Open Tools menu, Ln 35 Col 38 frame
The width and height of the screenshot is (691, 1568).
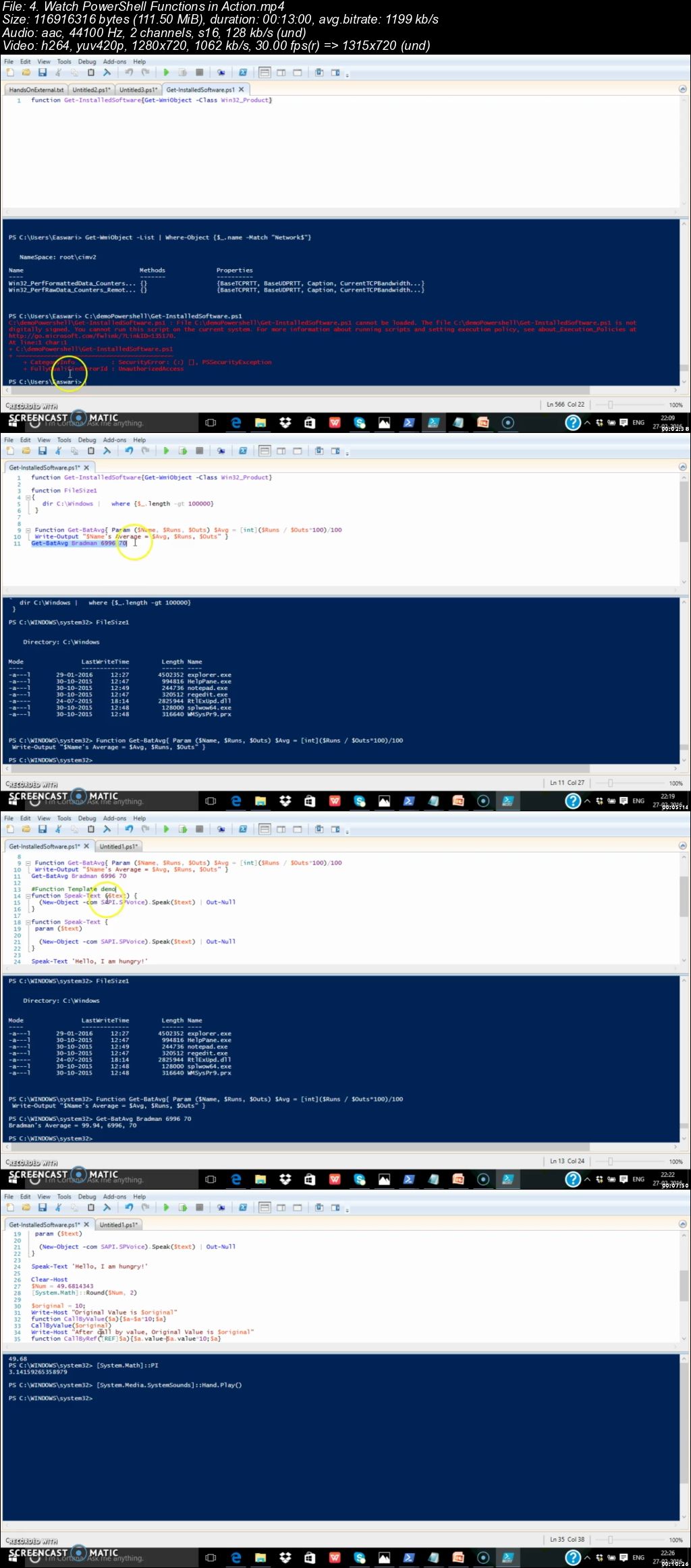click(64, 1196)
